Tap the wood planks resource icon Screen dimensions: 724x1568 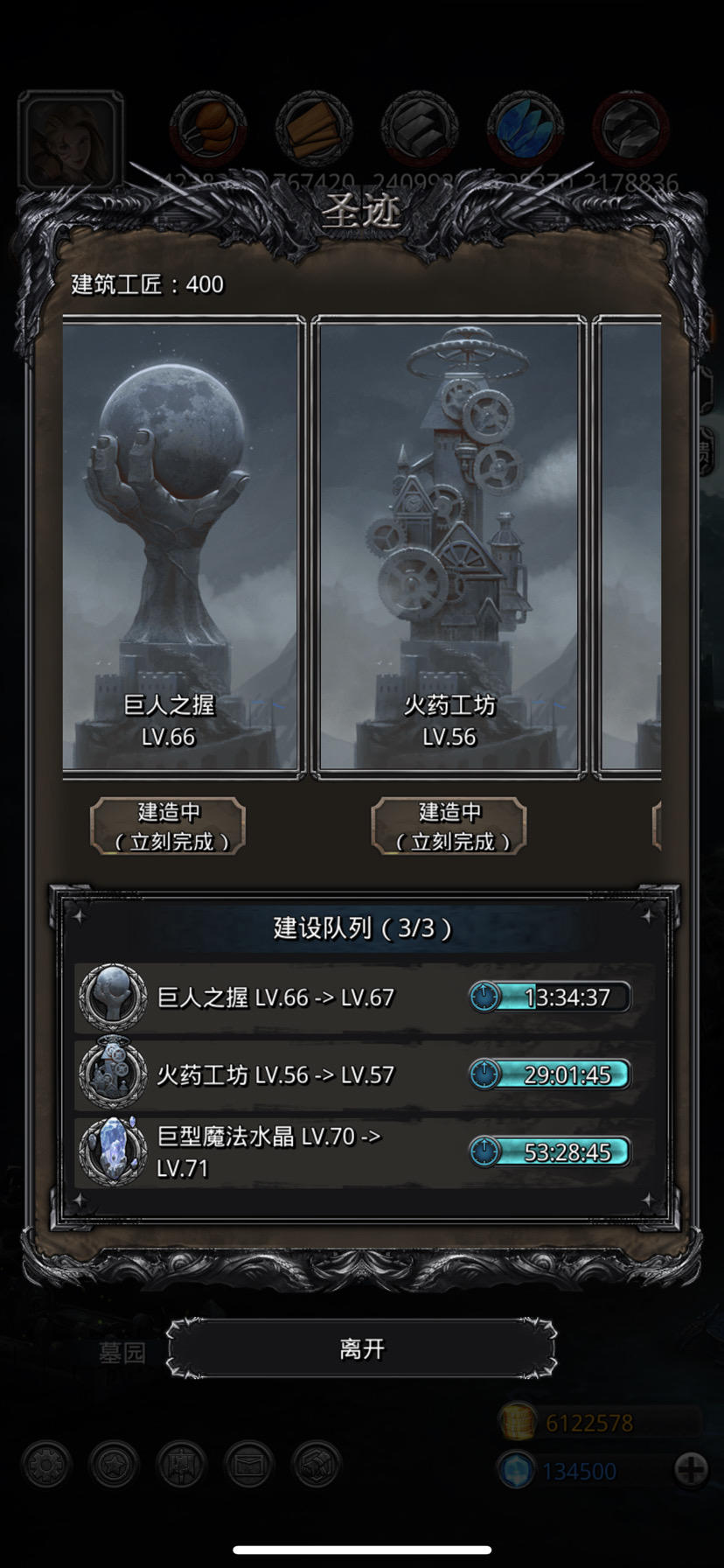coord(314,129)
